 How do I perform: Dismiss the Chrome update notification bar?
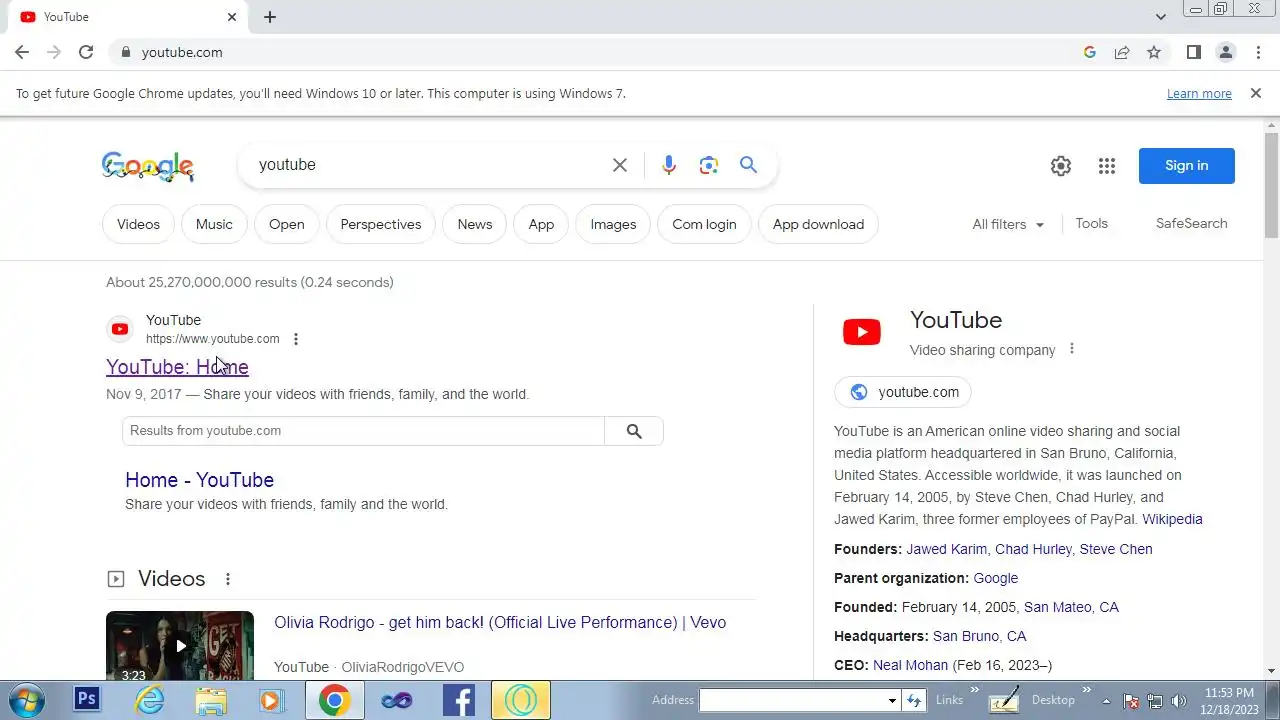(x=1255, y=93)
